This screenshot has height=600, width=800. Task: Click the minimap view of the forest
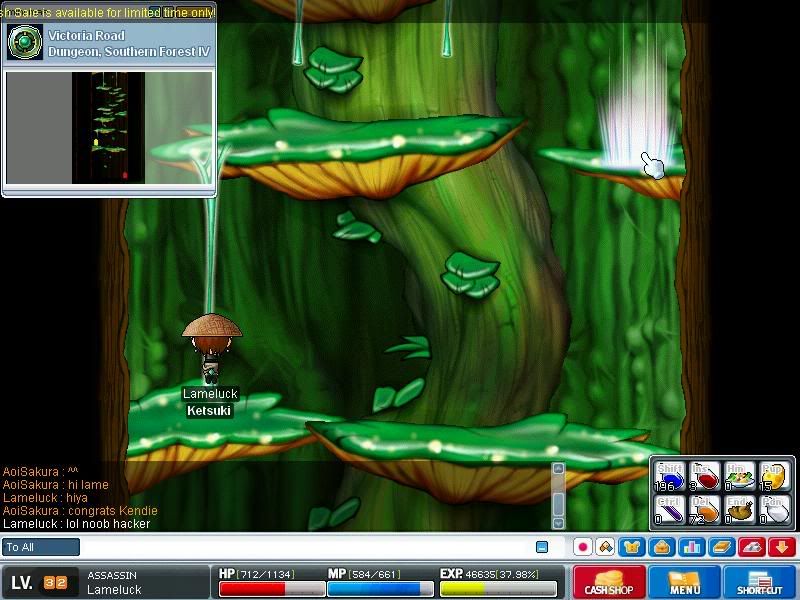(108, 128)
